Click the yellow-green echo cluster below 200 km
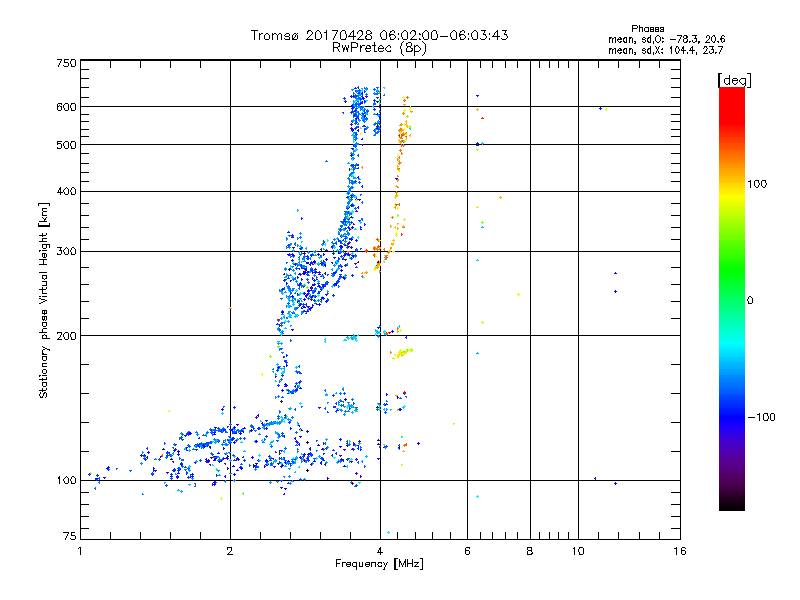Screen dimensions: 800x600 (402, 353)
